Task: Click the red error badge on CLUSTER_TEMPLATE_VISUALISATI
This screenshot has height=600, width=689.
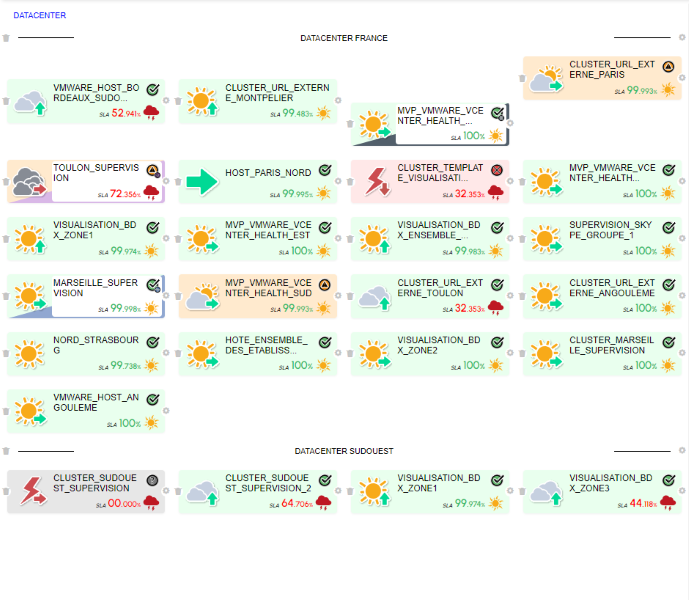Action: [x=496, y=170]
